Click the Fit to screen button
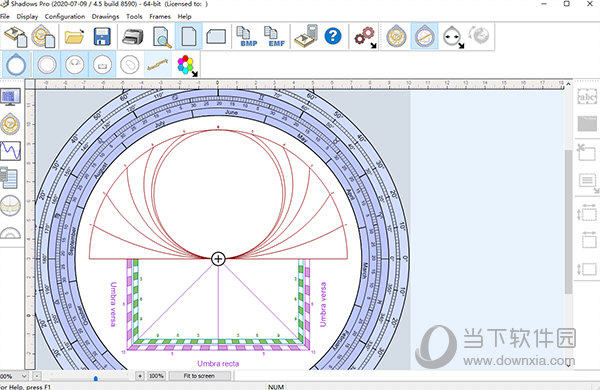The width and height of the screenshot is (600, 390). [199, 376]
